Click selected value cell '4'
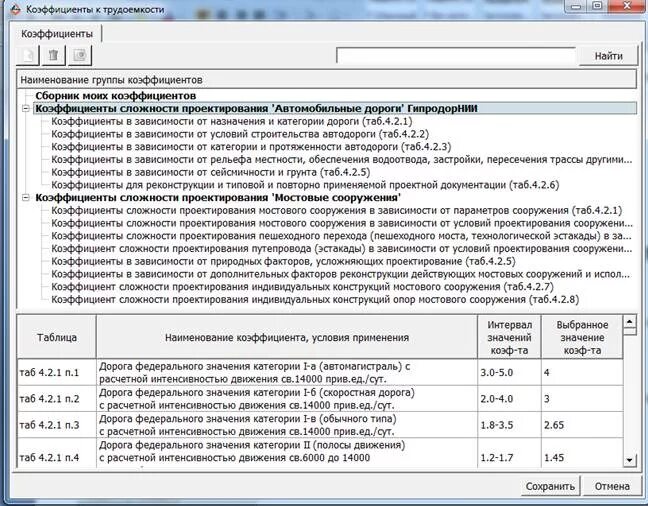This screenshot has width=648, height=506. (x=582, y=372)
